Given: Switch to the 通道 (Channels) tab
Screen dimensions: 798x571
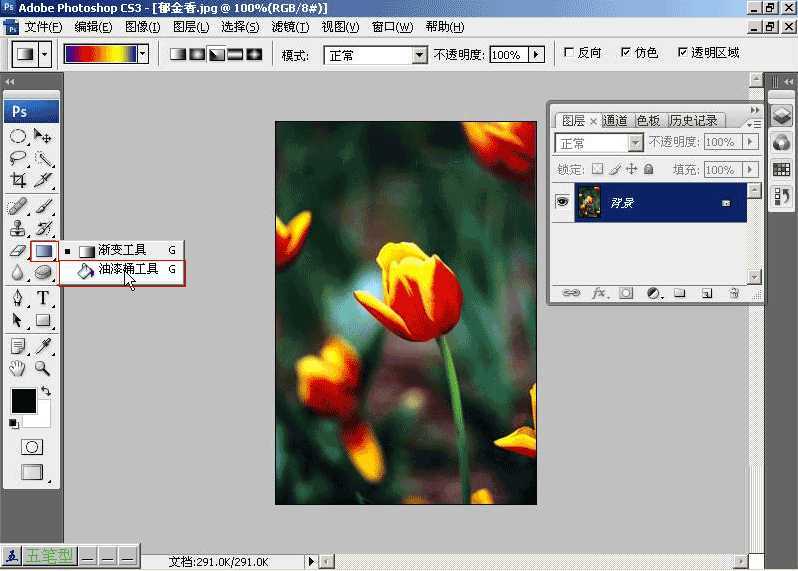Looking at the screenshot, I should [615, 121].
